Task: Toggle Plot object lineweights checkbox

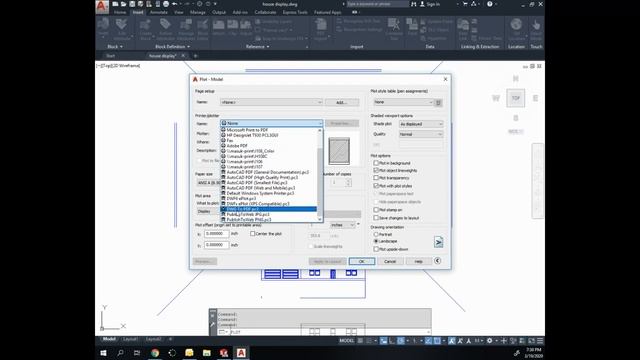Action: (x=376, y=170)
